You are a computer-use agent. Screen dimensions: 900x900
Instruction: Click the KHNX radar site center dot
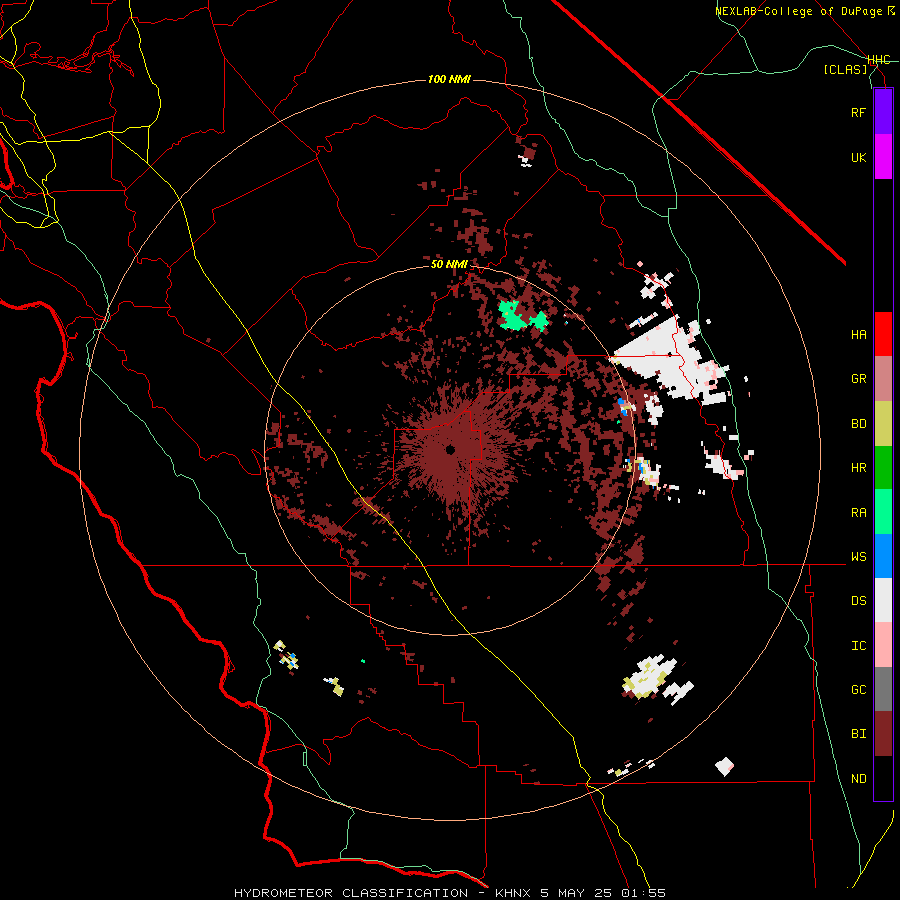(450, 449)
